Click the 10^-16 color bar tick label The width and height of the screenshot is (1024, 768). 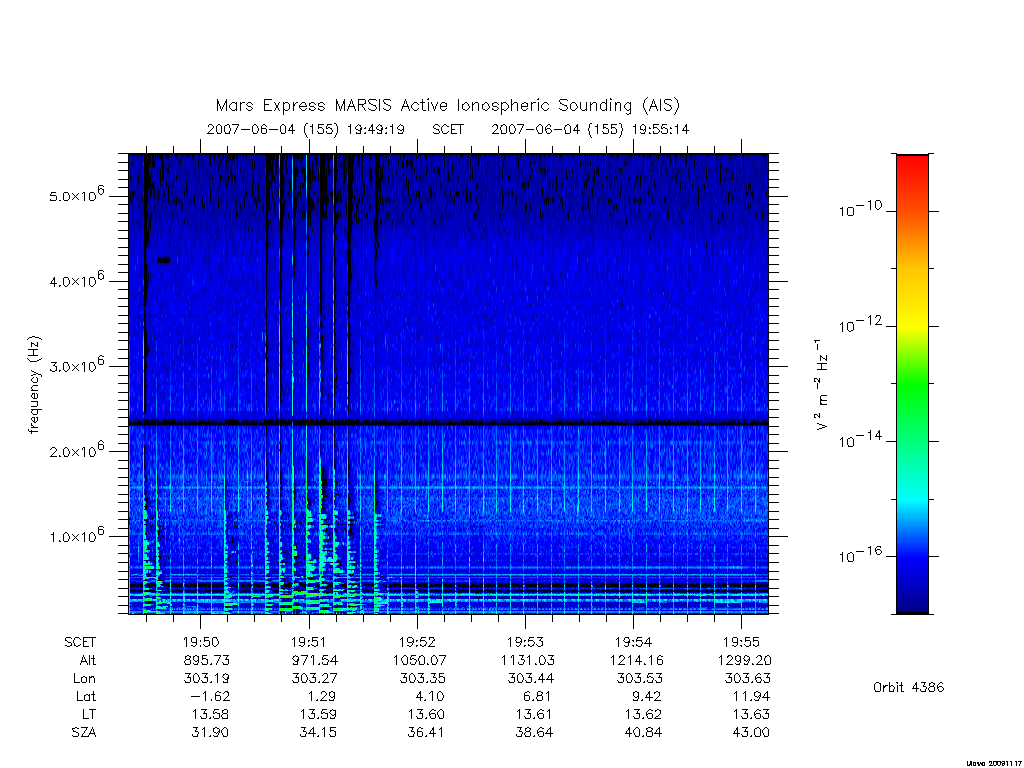click(860, 555)
